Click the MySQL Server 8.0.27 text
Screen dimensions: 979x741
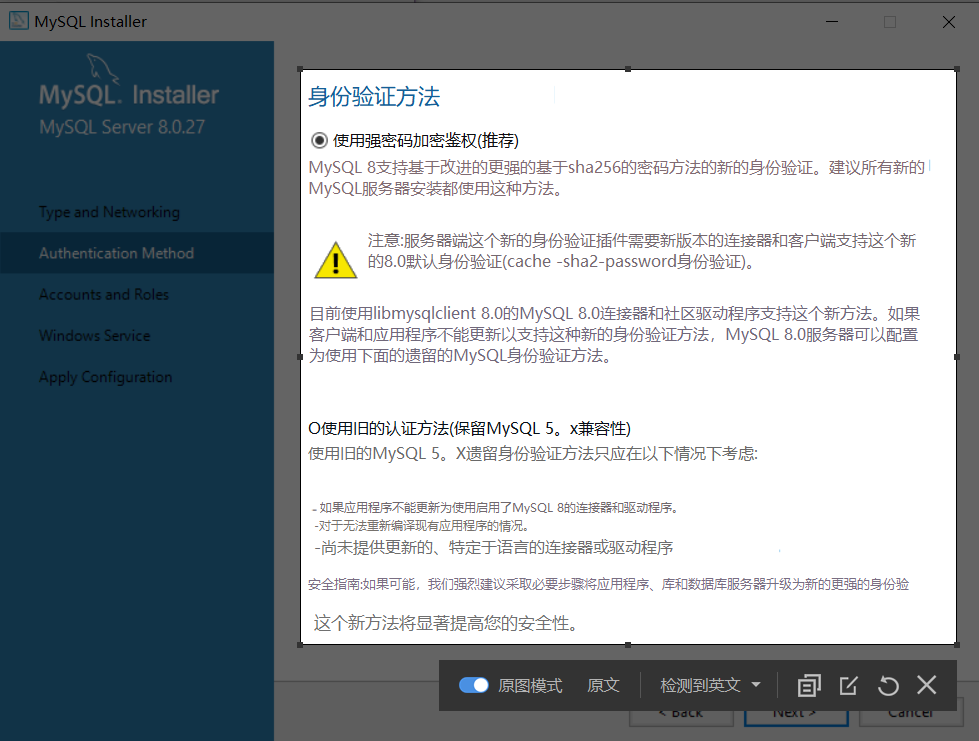click(122, 127)
